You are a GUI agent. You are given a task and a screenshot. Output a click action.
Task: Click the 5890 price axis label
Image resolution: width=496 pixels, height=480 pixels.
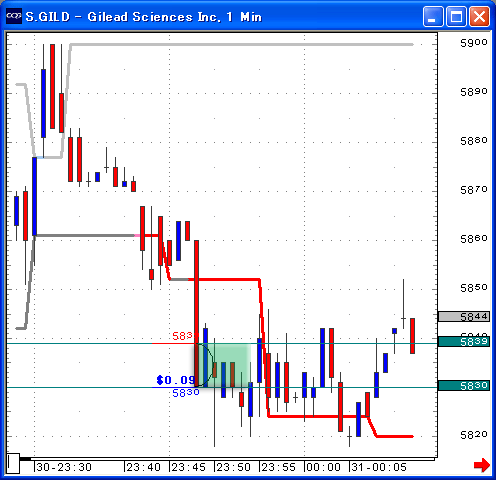[x=474, y=92]
